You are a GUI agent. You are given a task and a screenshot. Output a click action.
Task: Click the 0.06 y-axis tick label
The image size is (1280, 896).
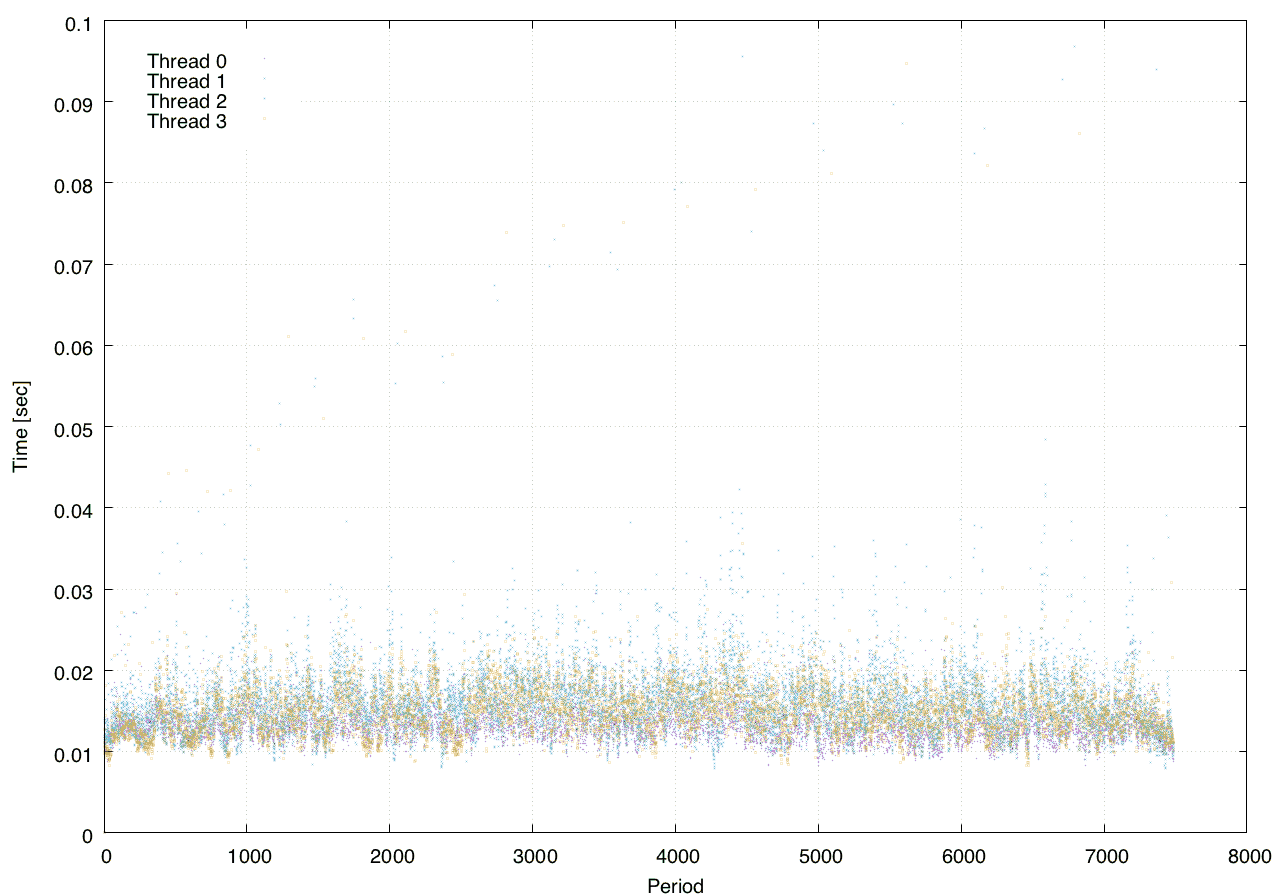point(72,347)
